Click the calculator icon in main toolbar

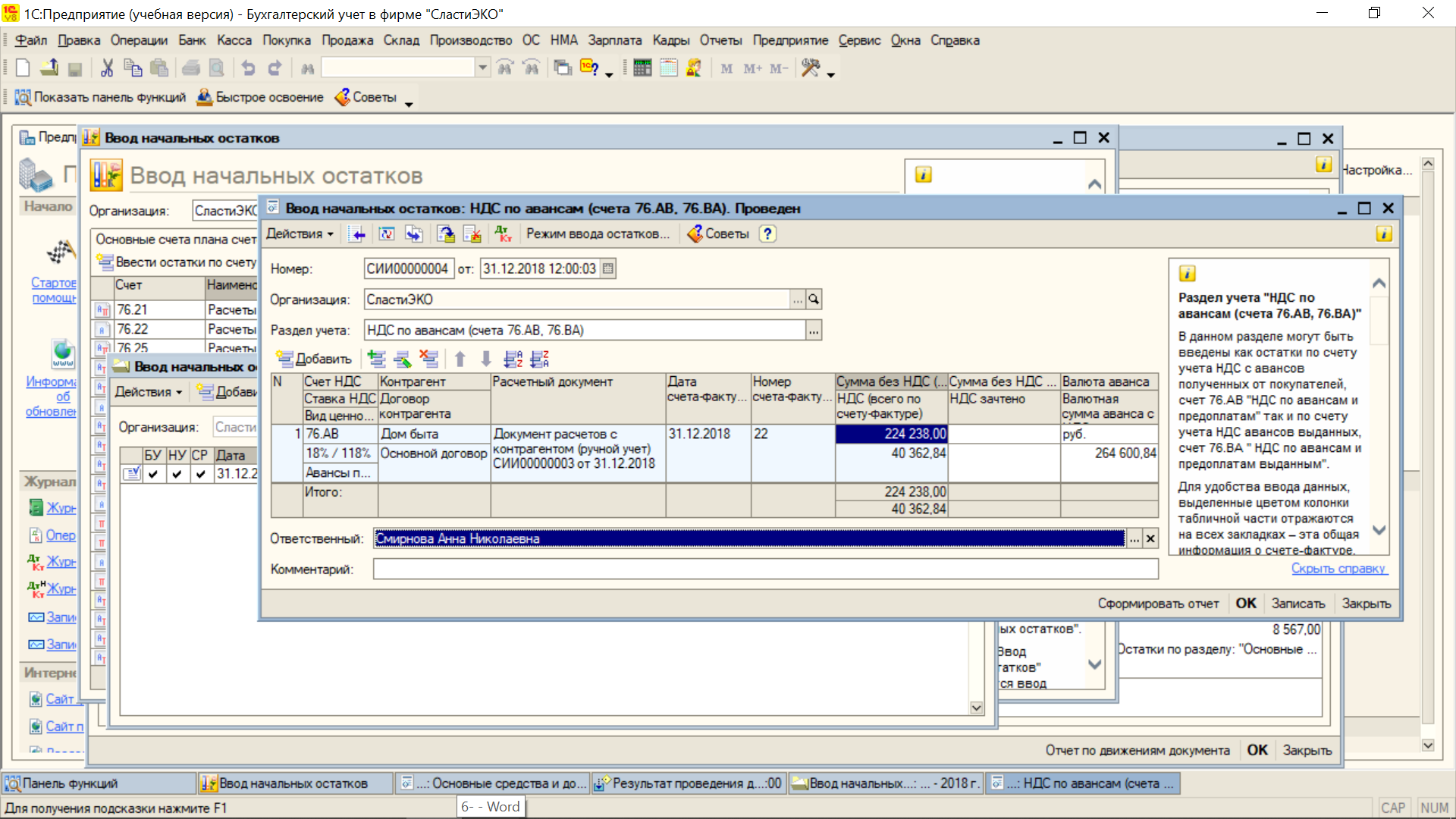click(642, 68)
